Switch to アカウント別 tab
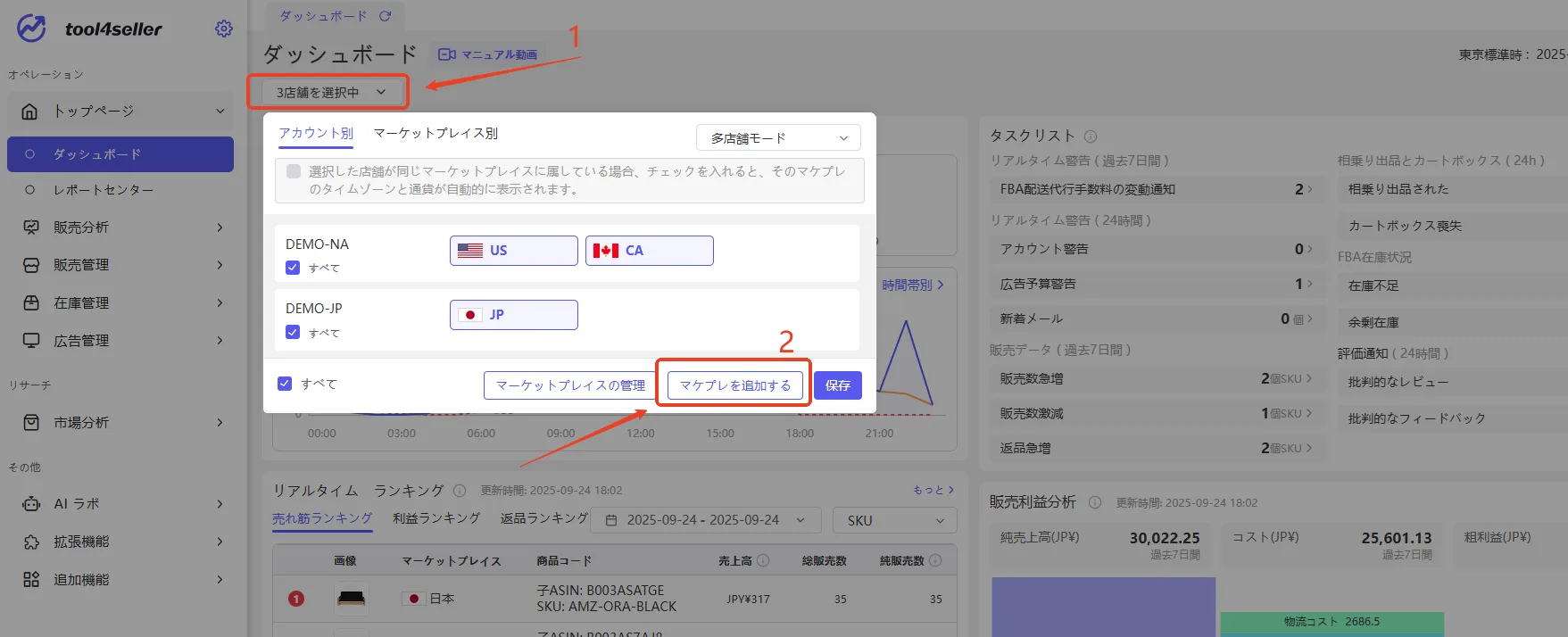This screenshot has width=1568, height=637. pos(316,133)
